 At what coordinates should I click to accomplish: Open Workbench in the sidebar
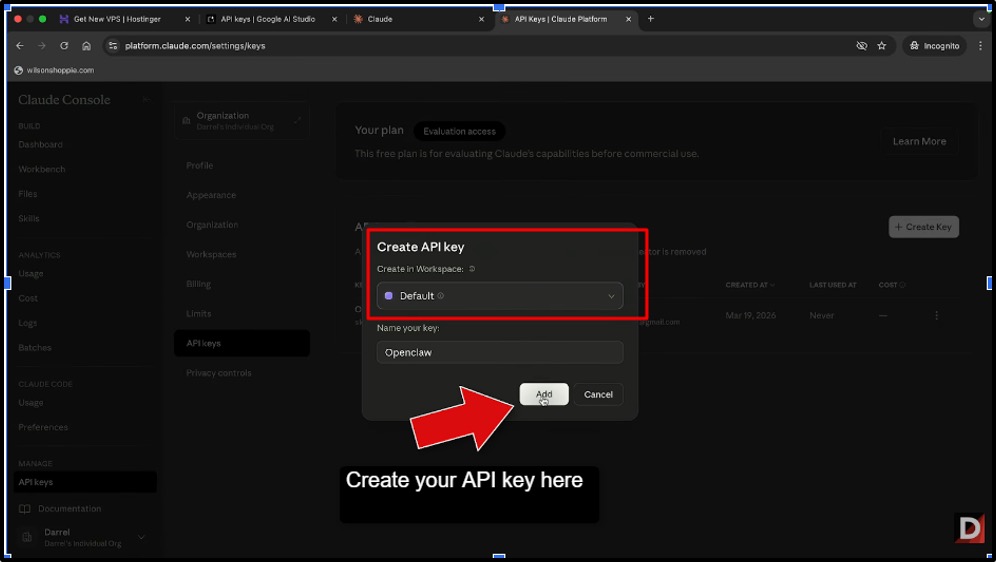pyautogui.click(x=42, y=170)
